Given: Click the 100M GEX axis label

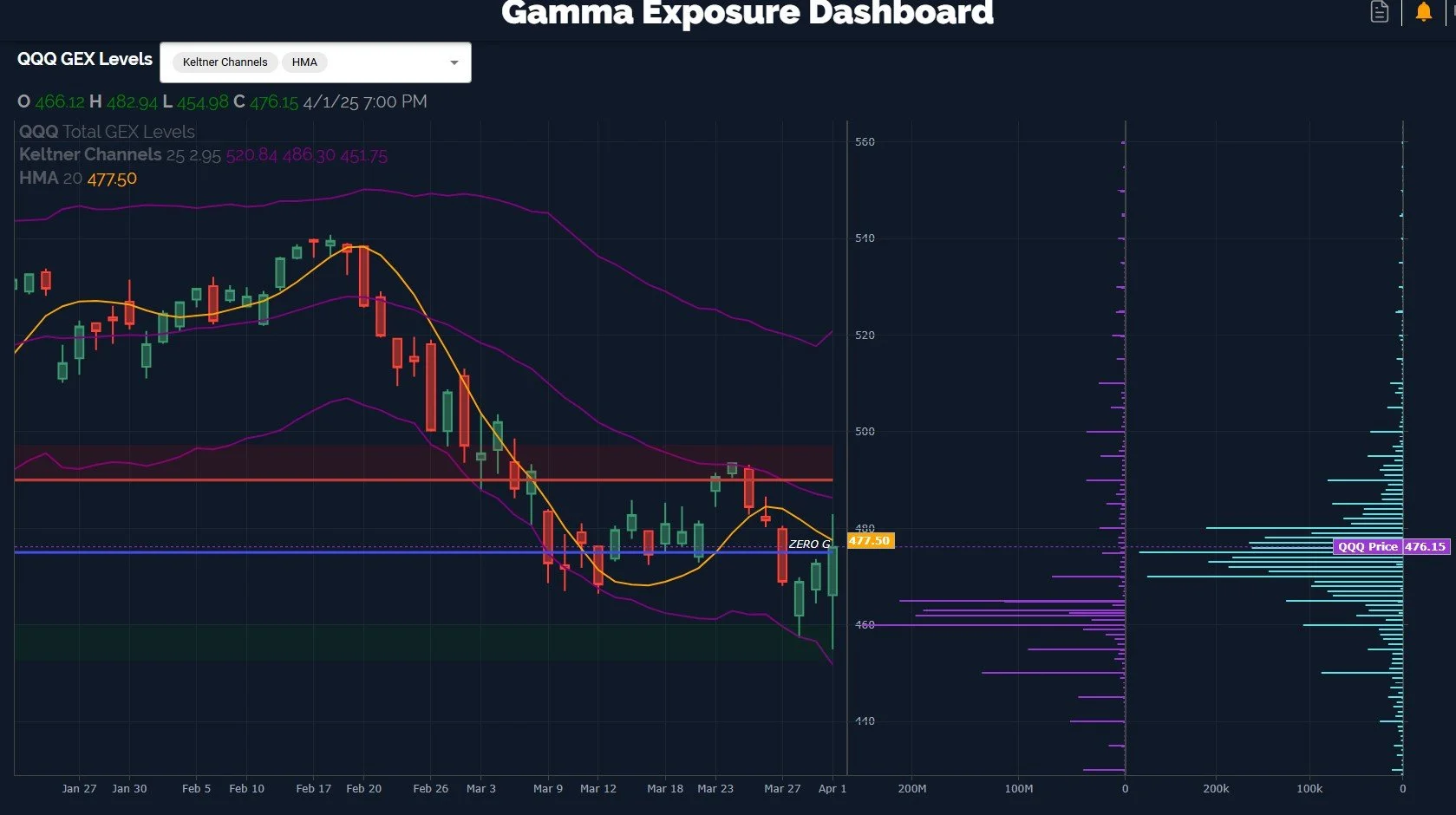Looking at the screenshot, I should (x=1018, y=788).
